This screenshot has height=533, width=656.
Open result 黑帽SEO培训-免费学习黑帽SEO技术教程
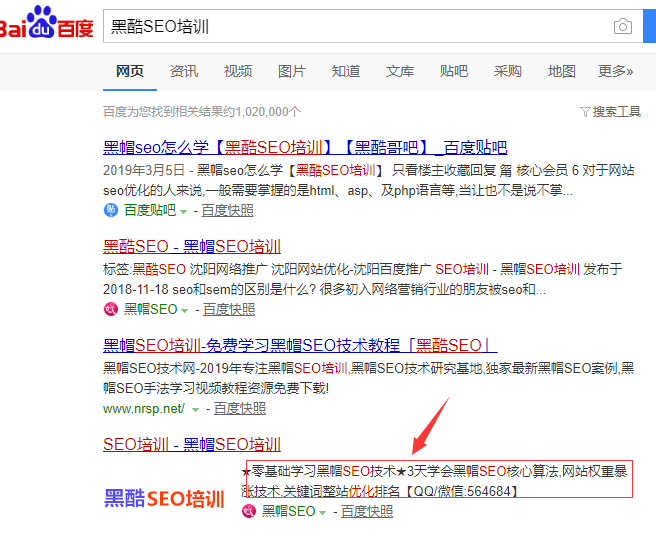[300, 346]
